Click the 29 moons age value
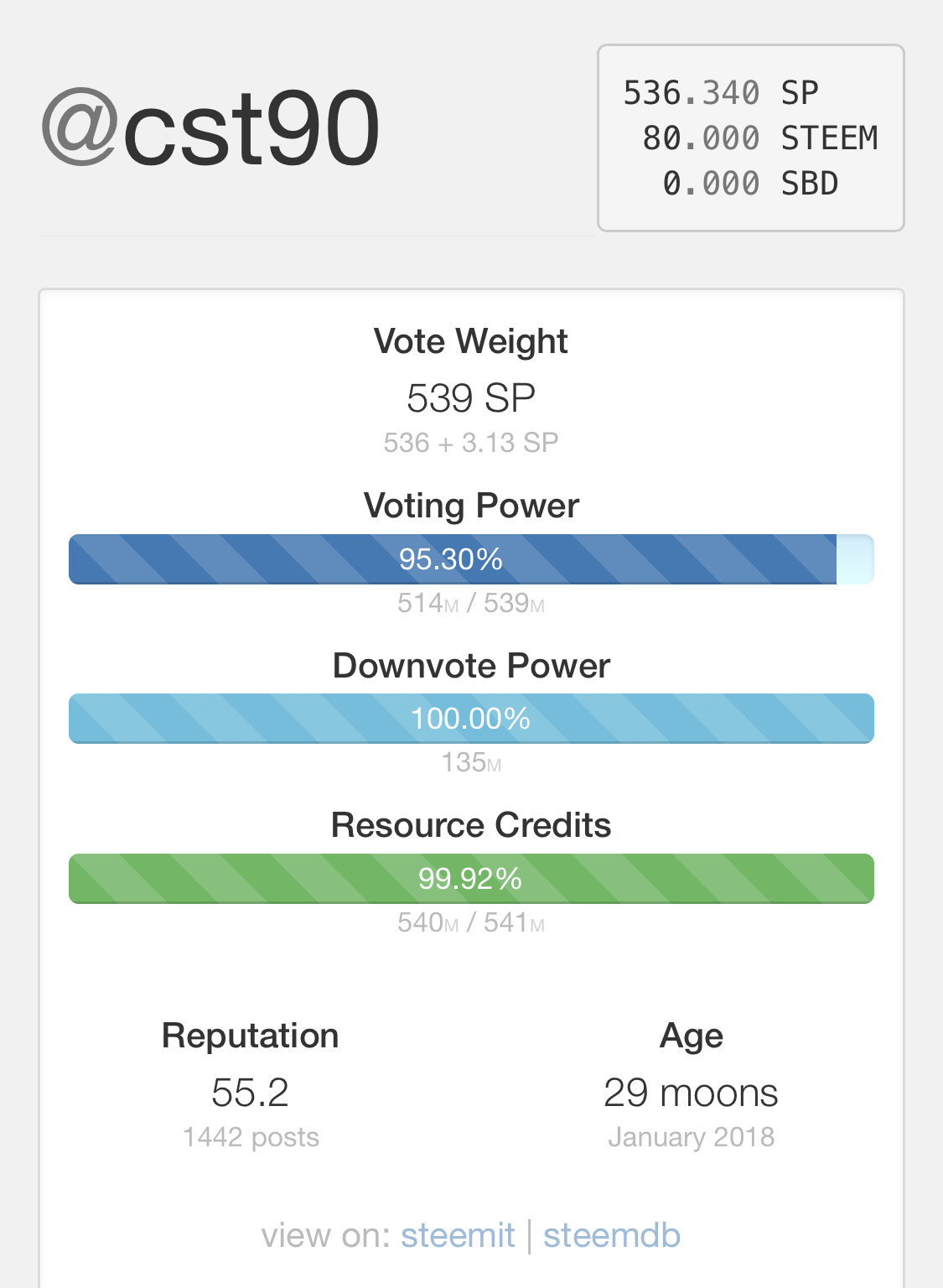The image size is (943, 1288). (691, 1093)
